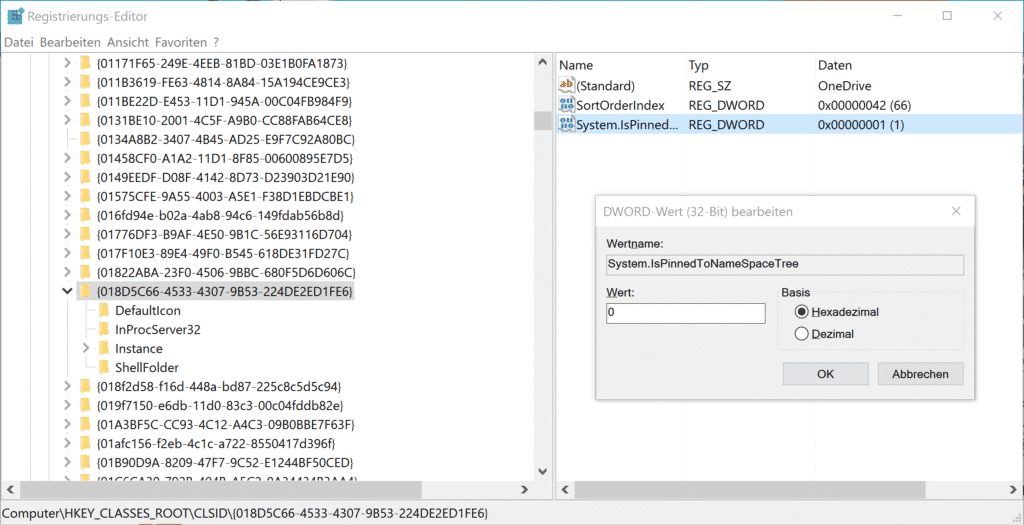
Task: Click folder icon of {018f2d58-f16d-448a-bd87-225c8c5d5c94}
Action: [85, 386]
